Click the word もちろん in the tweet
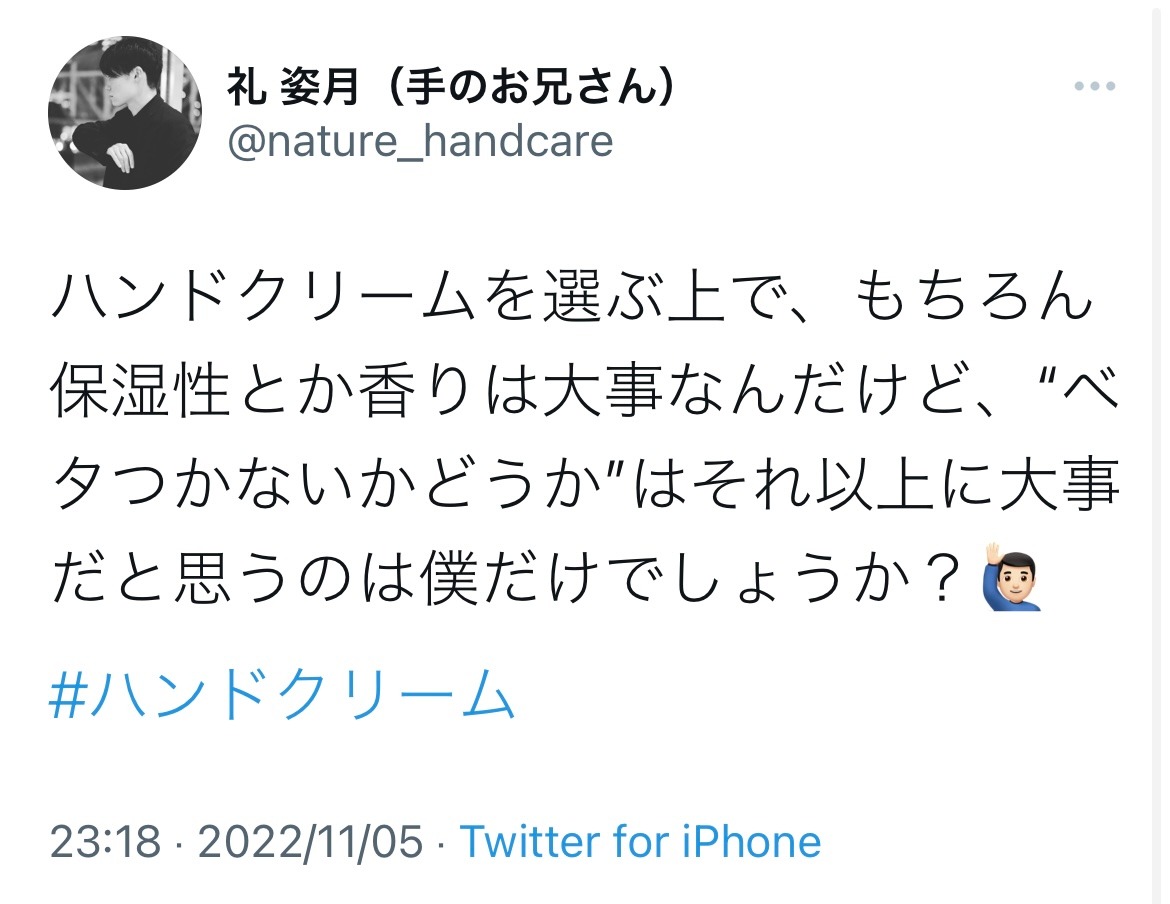The image size is (1170, 904). coord(973,296)
